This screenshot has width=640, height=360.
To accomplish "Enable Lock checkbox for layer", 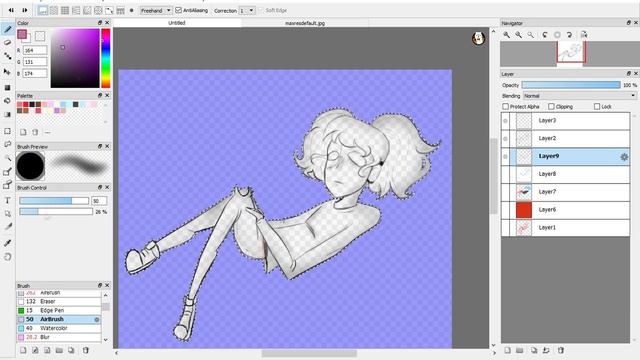I will point(597,107).
